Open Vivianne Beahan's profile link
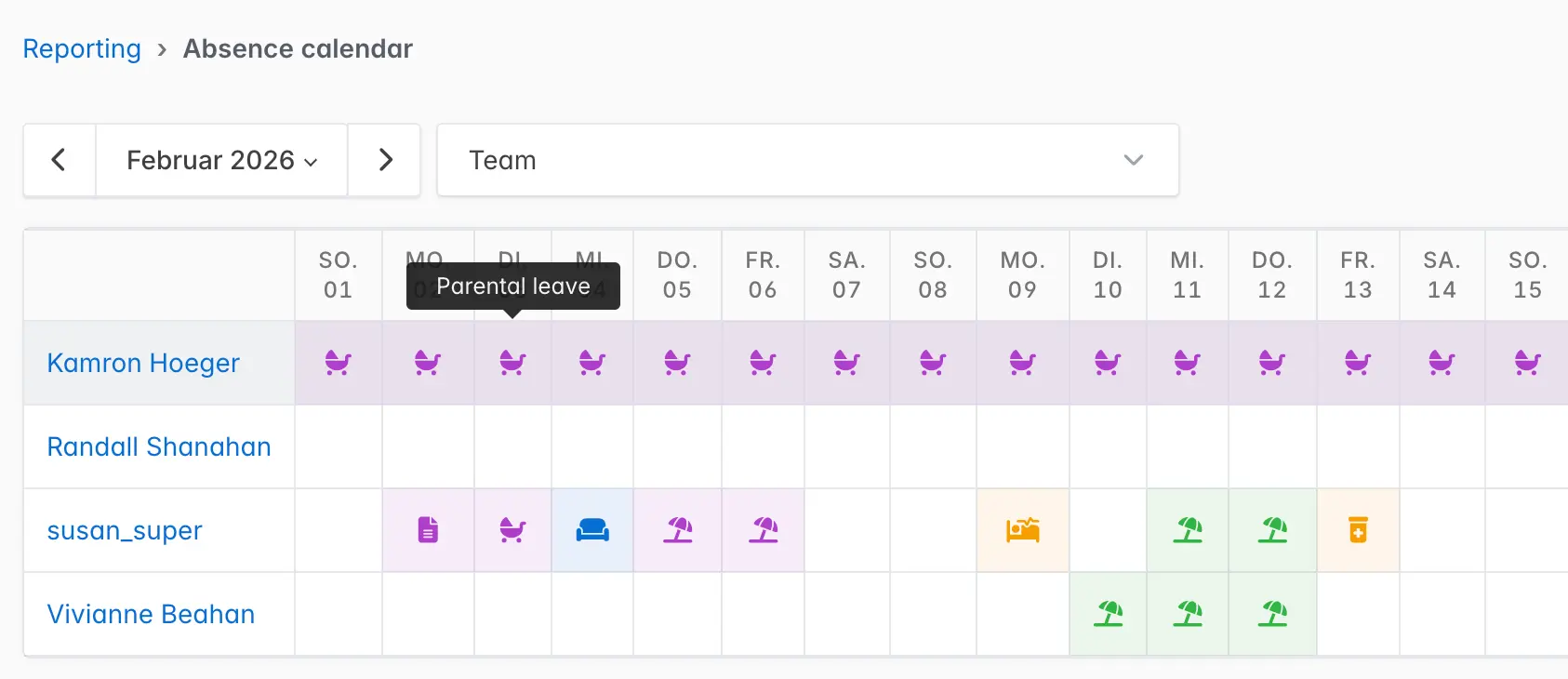Image resolution: width=1568 pixels, height=679 pixels. 151,614
